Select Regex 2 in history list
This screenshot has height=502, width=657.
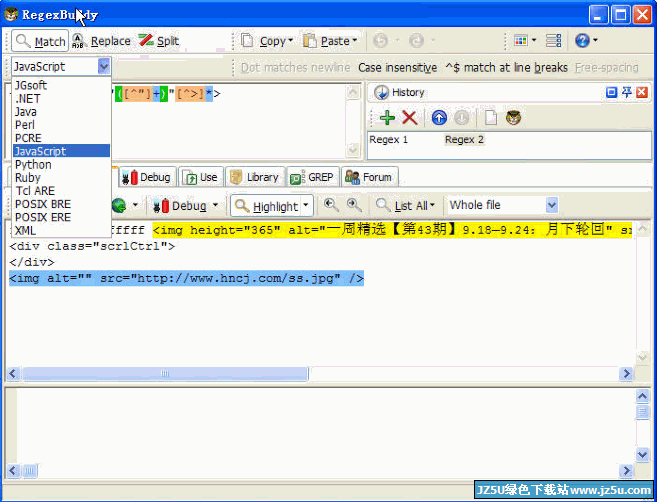(464, 140)
